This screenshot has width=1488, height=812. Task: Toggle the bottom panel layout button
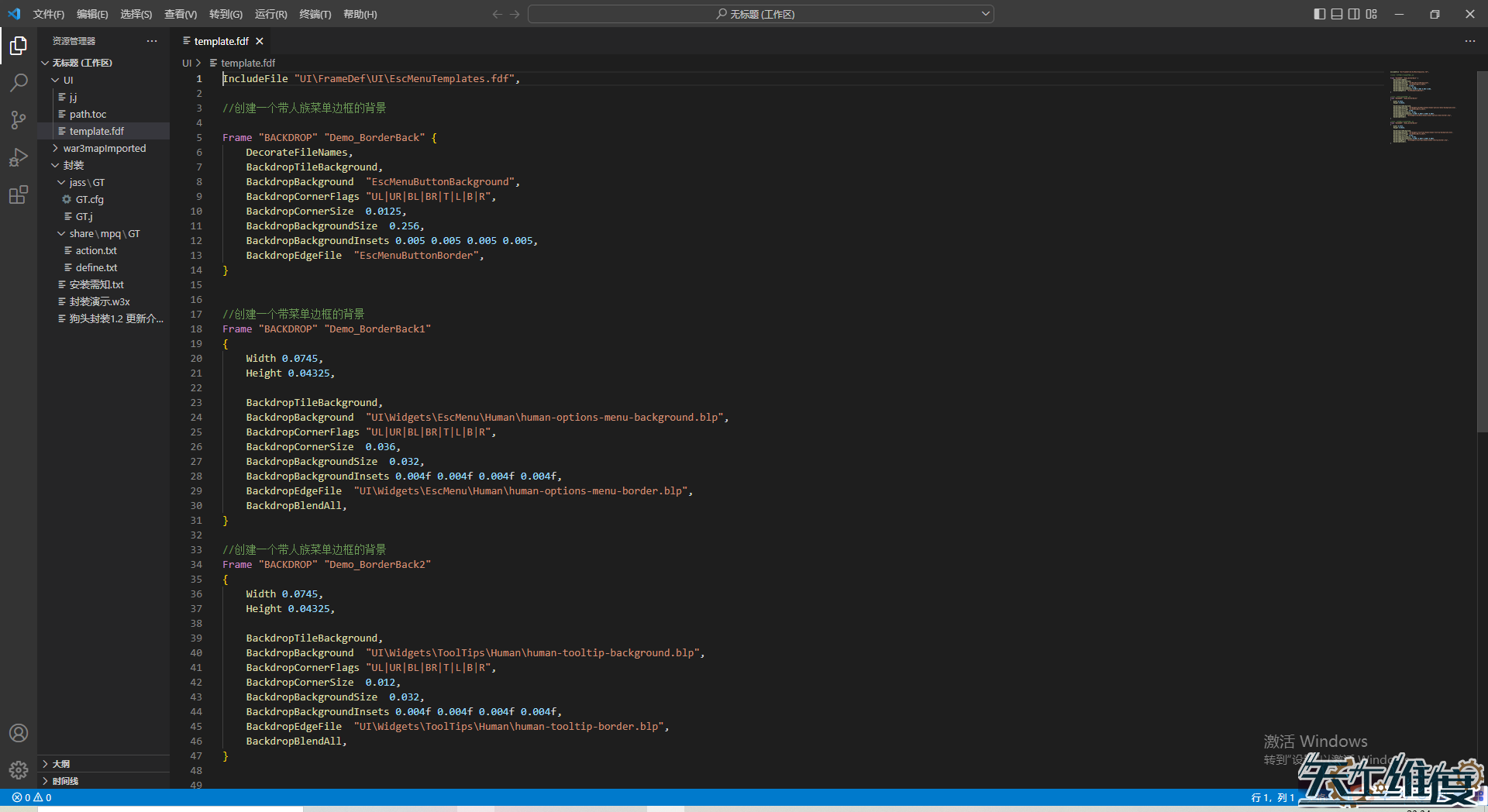[1337, 14]
